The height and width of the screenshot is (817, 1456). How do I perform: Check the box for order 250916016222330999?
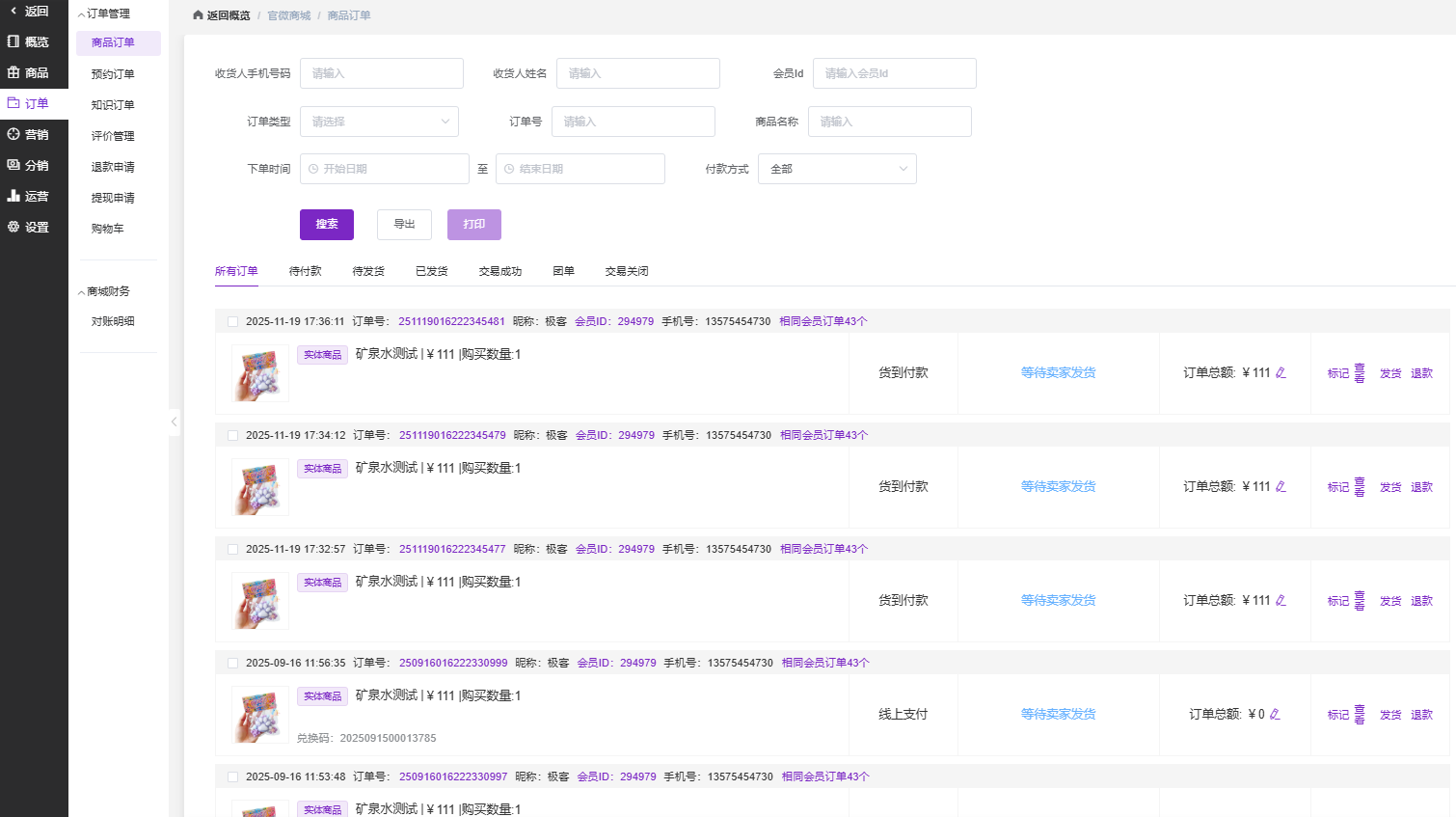(x=232, y=664)
